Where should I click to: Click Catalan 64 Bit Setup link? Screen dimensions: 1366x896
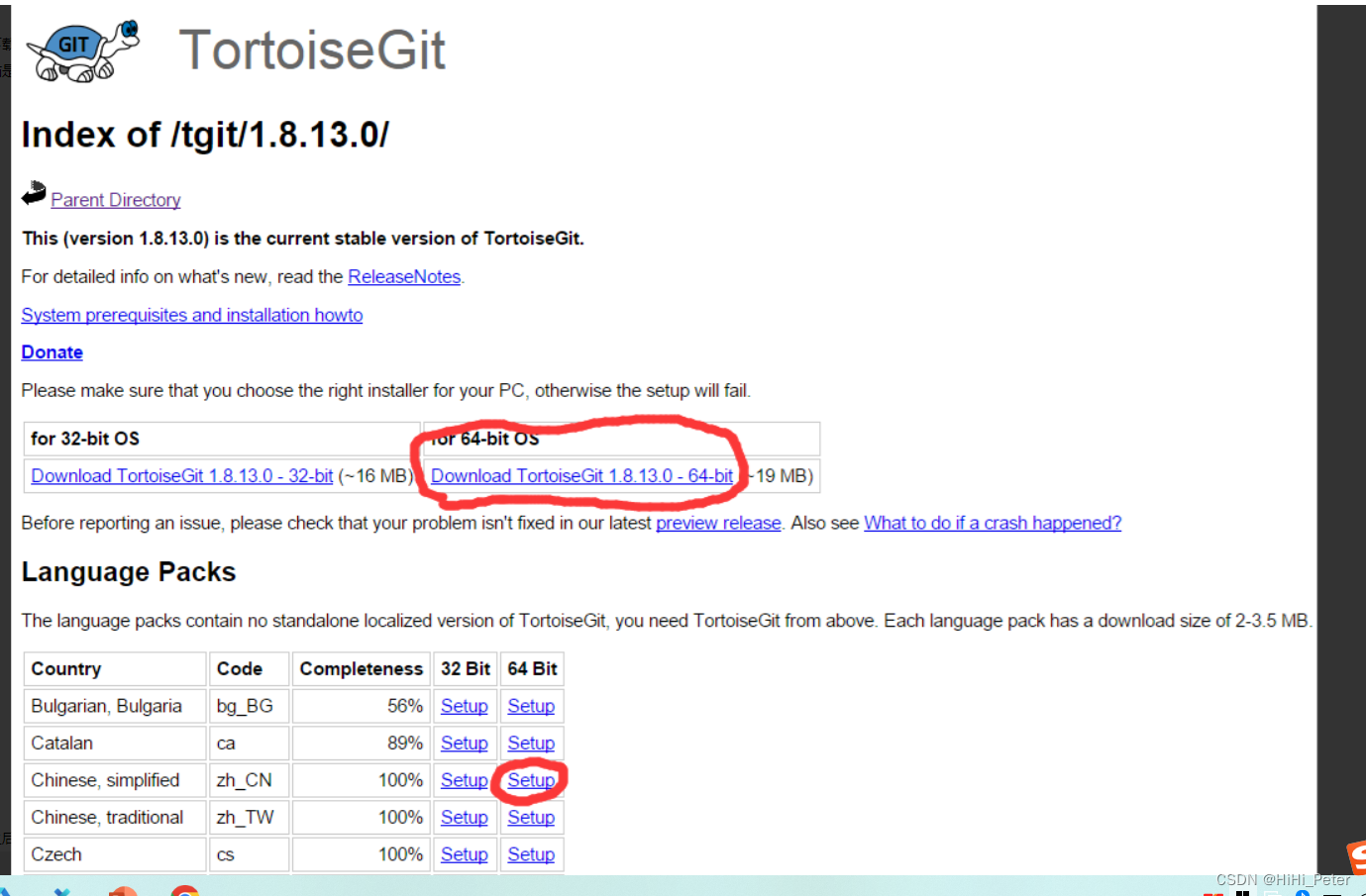coord(531,744)
